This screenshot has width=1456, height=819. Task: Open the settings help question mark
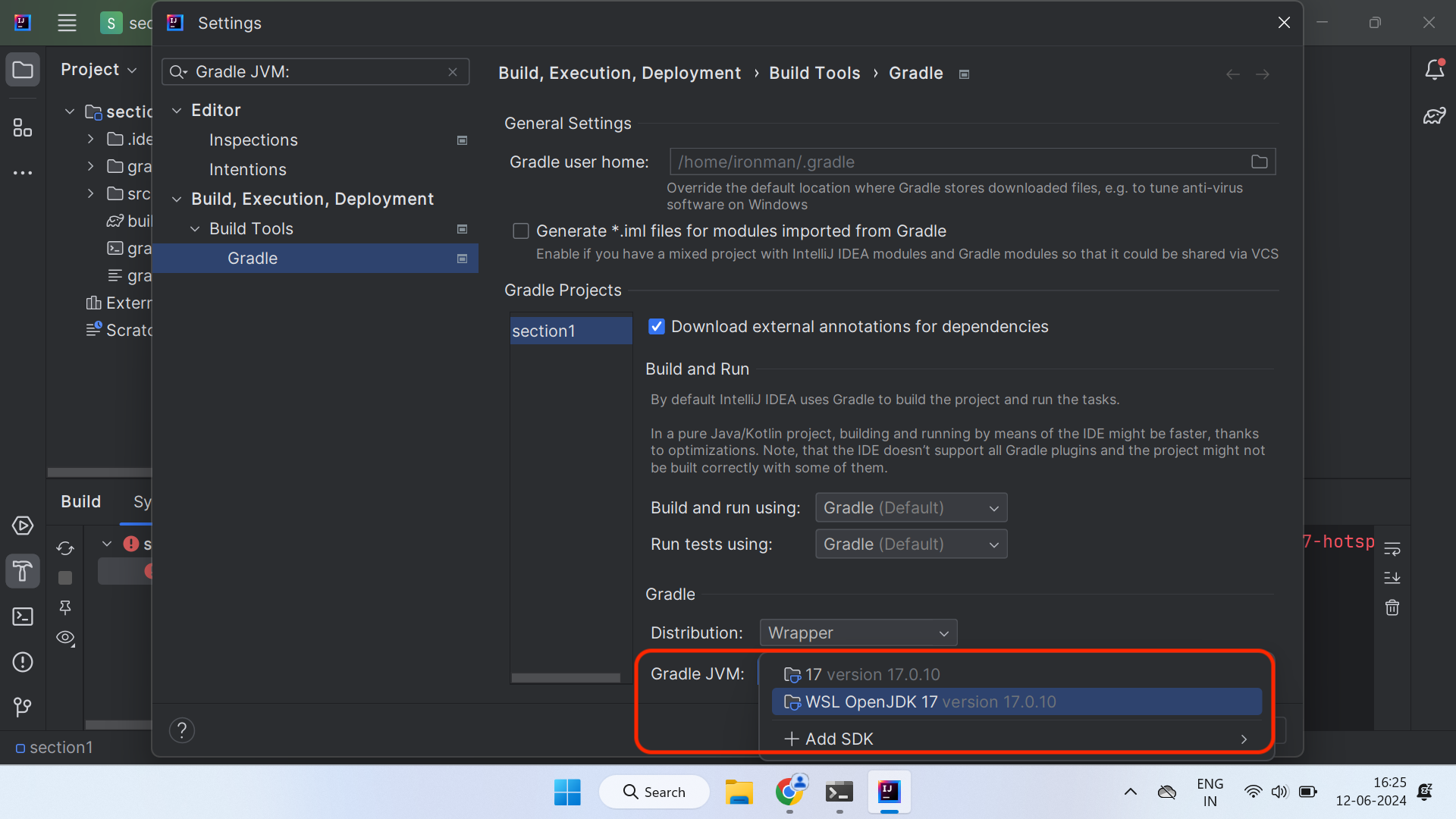pyautogui.click(x=182, y=730)
